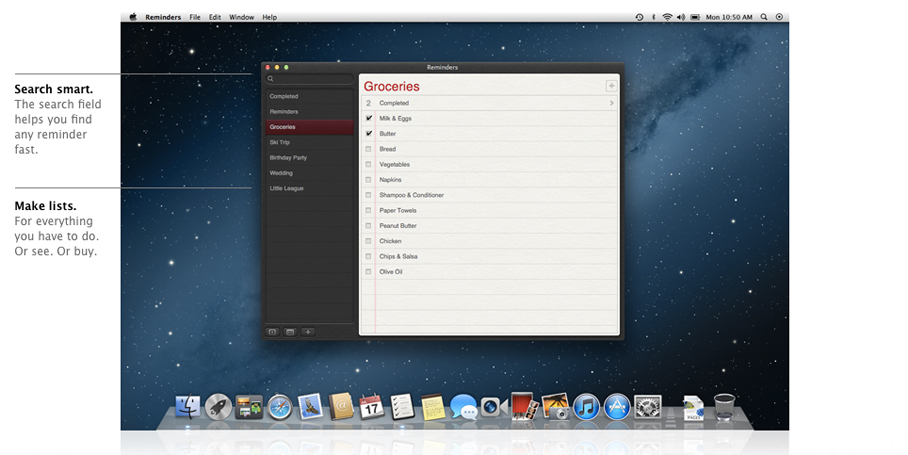
Task: Open Messages from the dock
Action: pos(463,407)
